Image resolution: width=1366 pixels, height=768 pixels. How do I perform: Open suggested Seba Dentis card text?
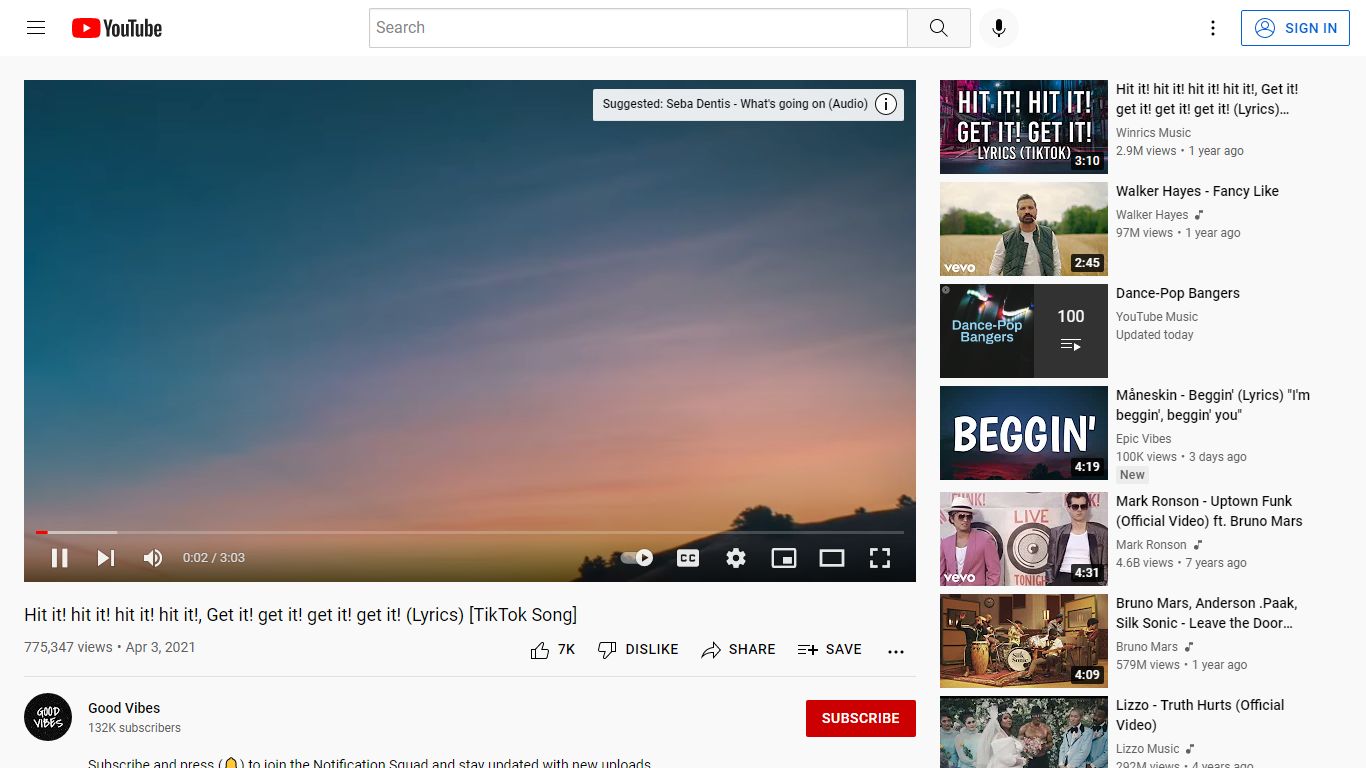click(735, 104)
